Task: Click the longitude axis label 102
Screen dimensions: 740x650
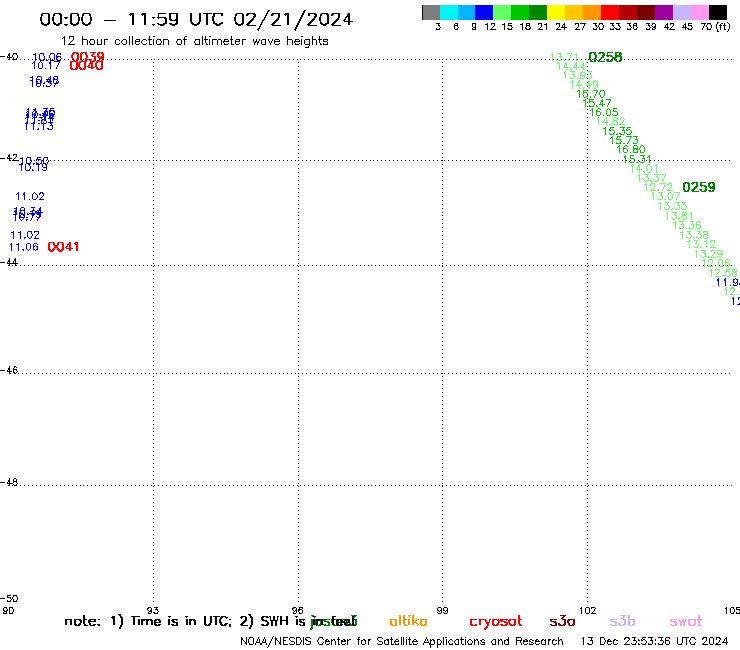Action: click(588, 610)
